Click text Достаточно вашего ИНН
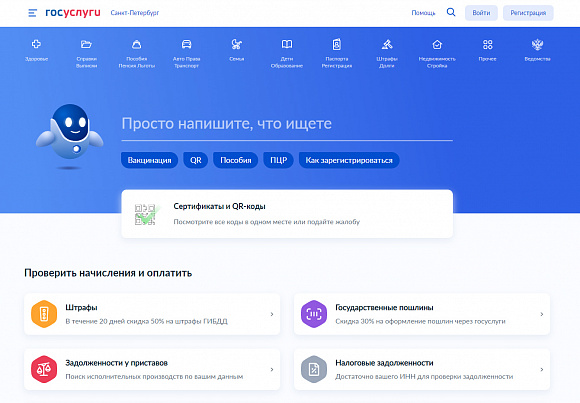Viewport: 580px width, 403px height. pos(424,376)
